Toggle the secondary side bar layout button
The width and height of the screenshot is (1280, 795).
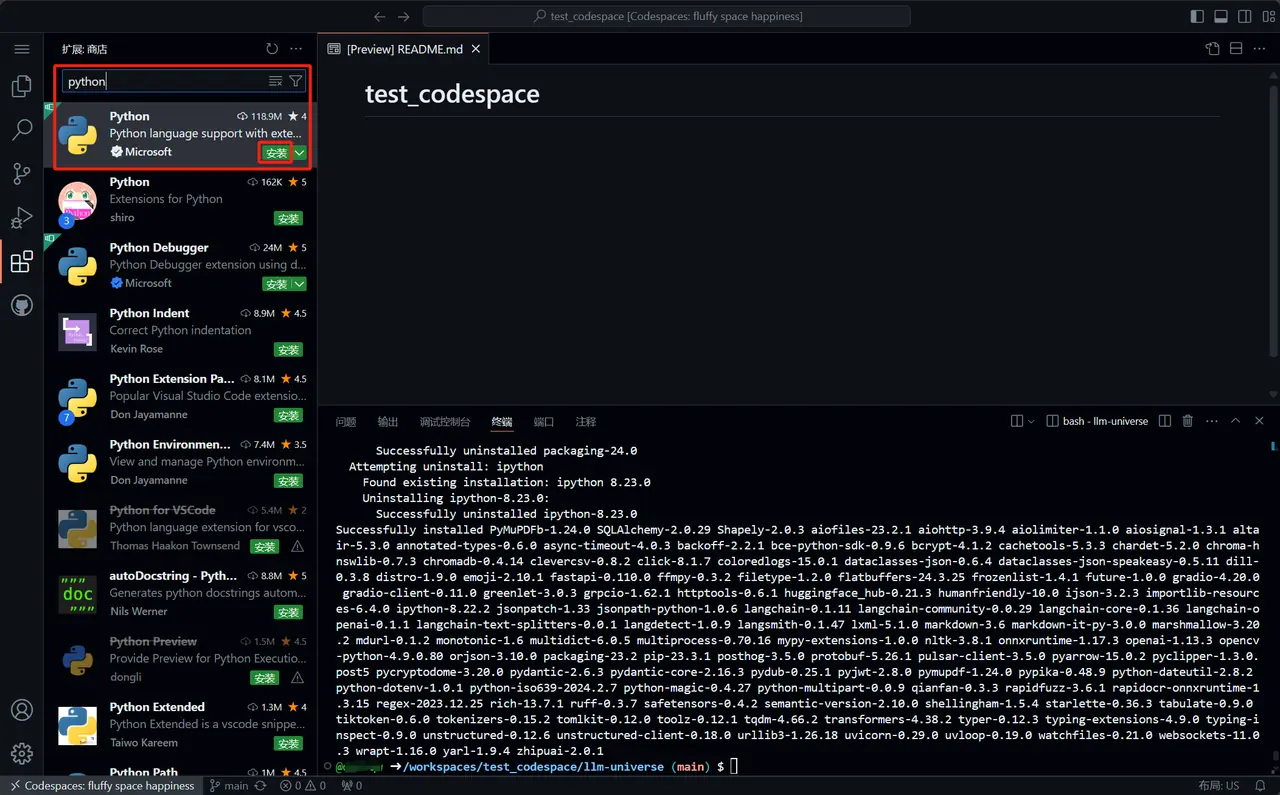1245,16
